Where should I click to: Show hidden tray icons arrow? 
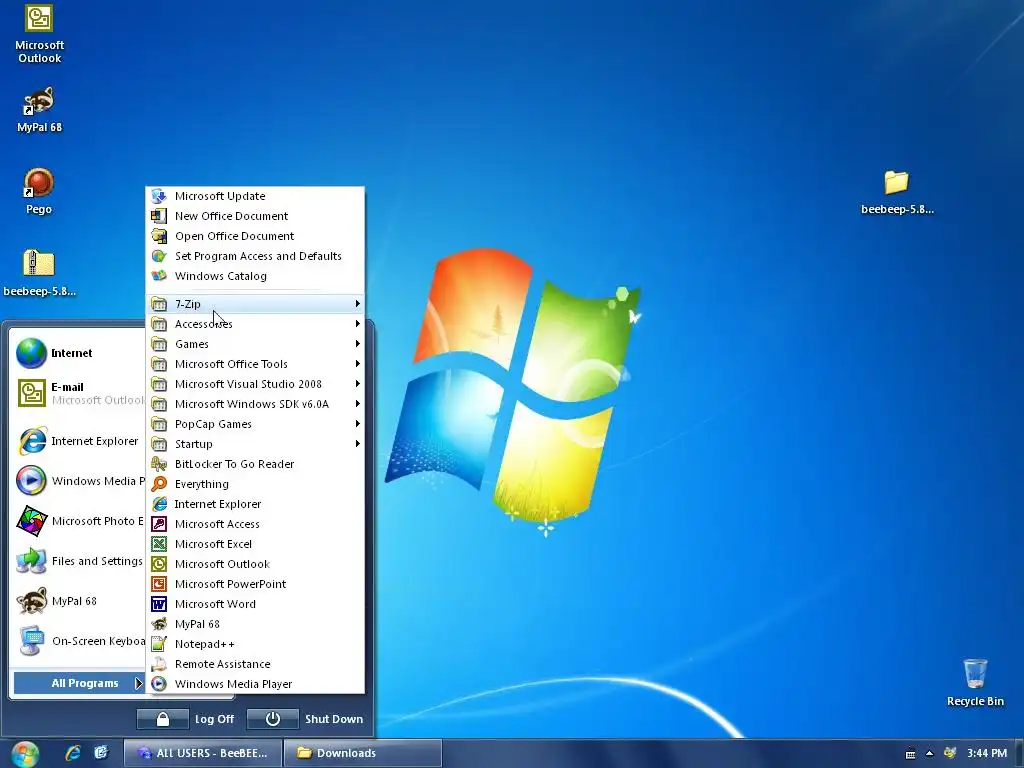pyautogui.click(x=929, y=754)
